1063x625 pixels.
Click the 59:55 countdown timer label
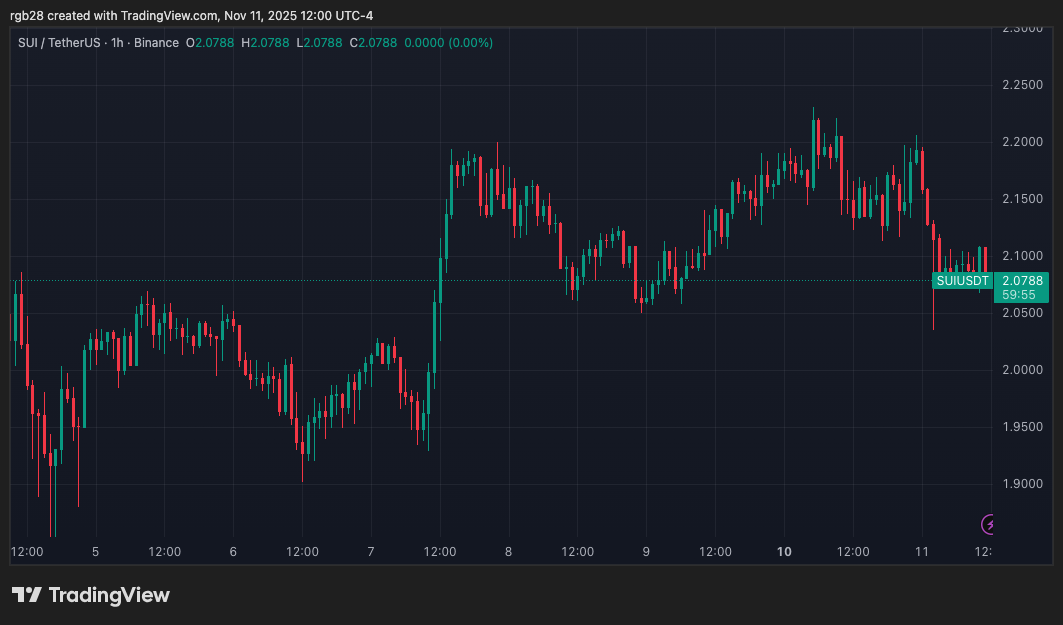[1019, 295]
